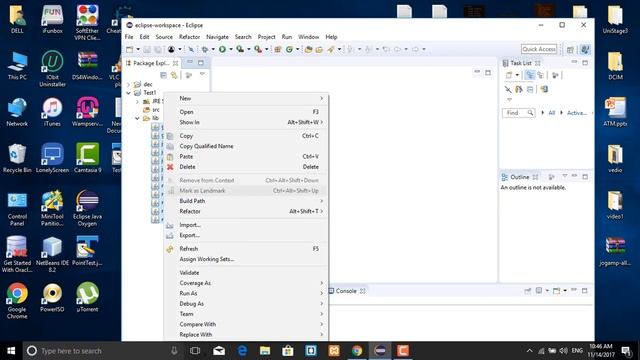
Task: Click Link with Editor in Package Explorer
Action: pyautogui.click(x=174, y=75)
